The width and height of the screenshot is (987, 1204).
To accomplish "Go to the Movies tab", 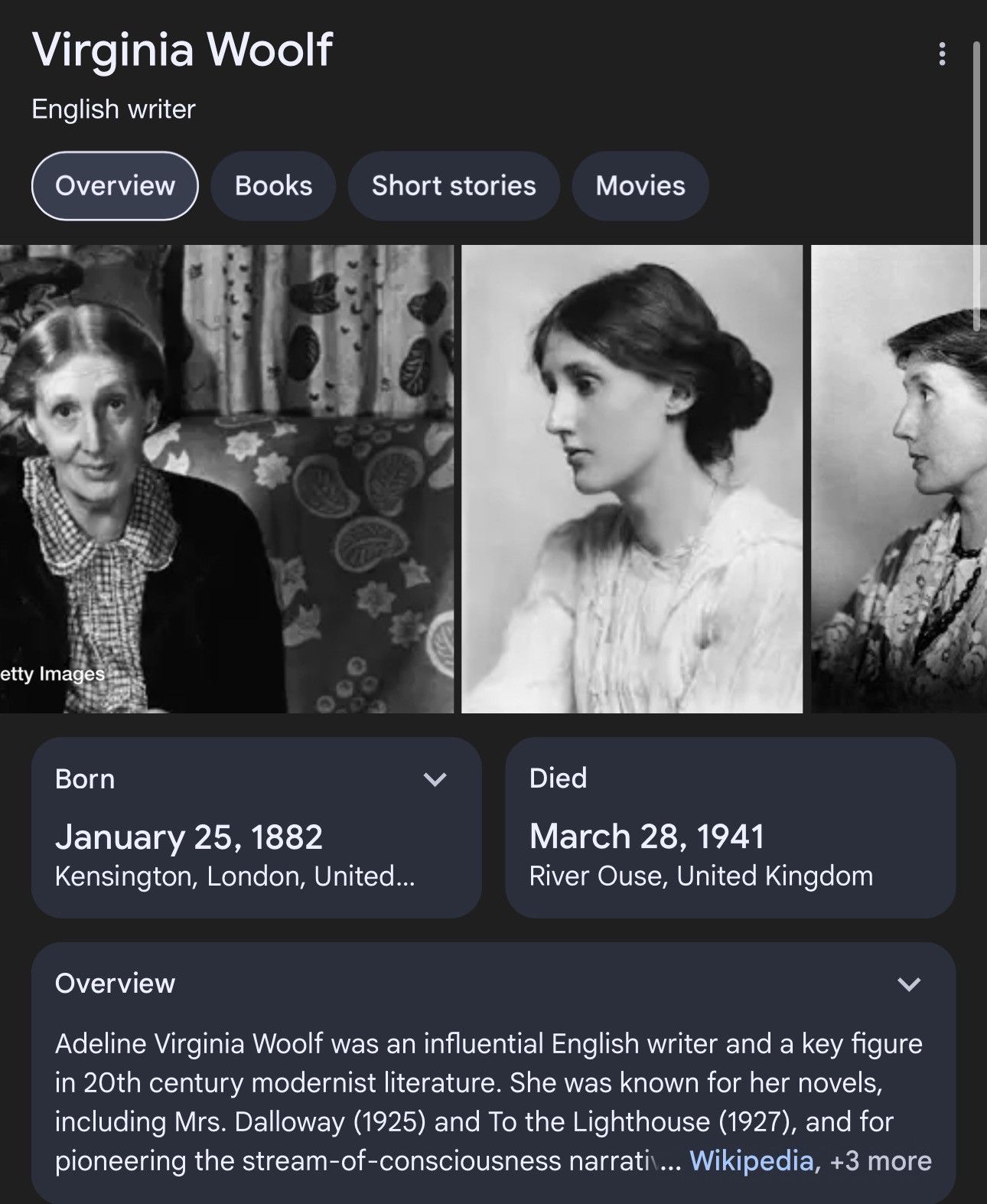I will (x=640, y=186).
